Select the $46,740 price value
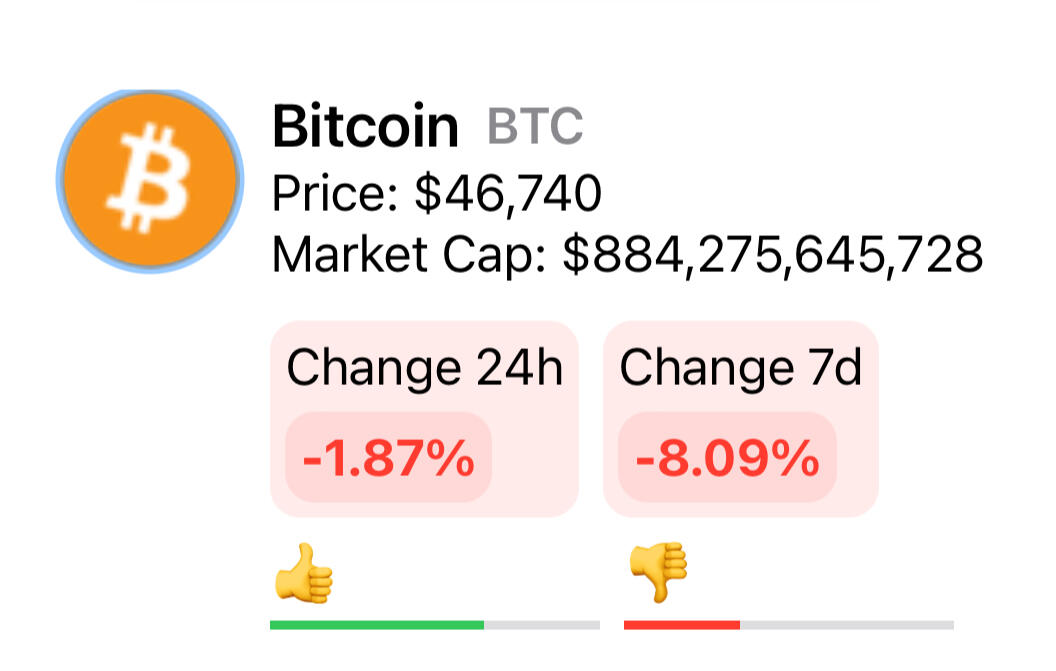Image resolution: width=1056 pixels, height=671 pixels. pos(508,193)
